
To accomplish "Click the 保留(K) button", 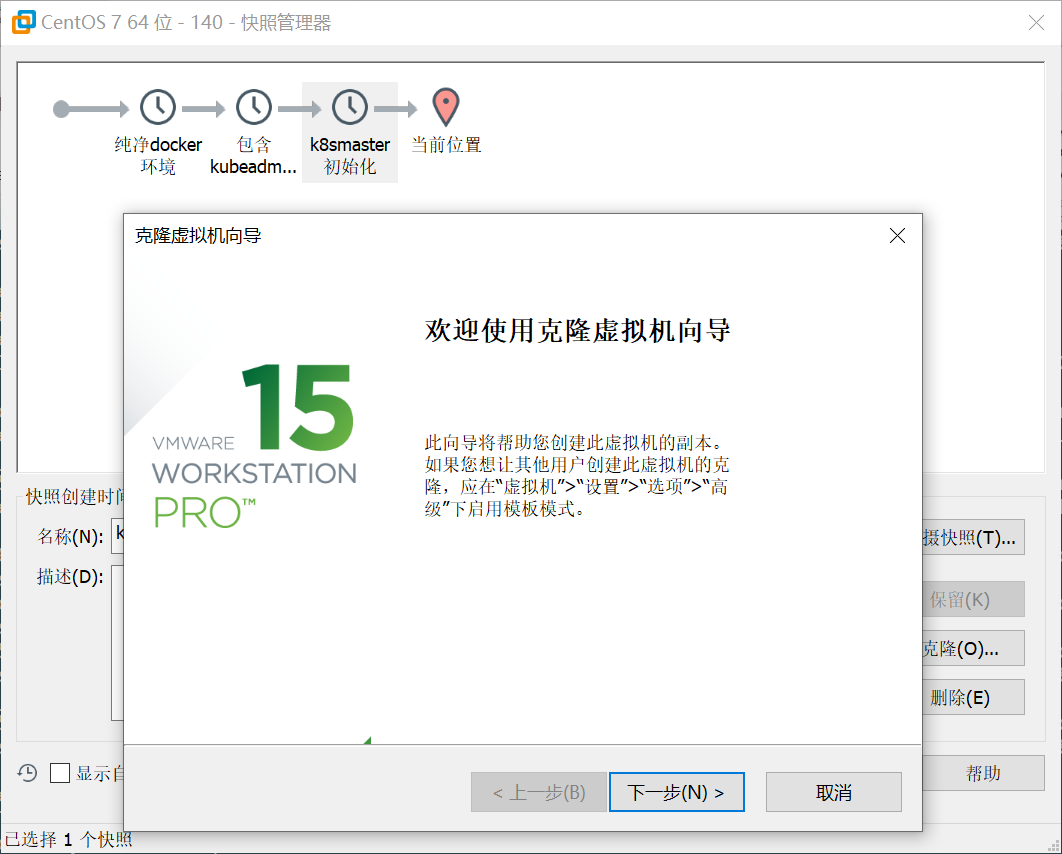I will point(972,600).
